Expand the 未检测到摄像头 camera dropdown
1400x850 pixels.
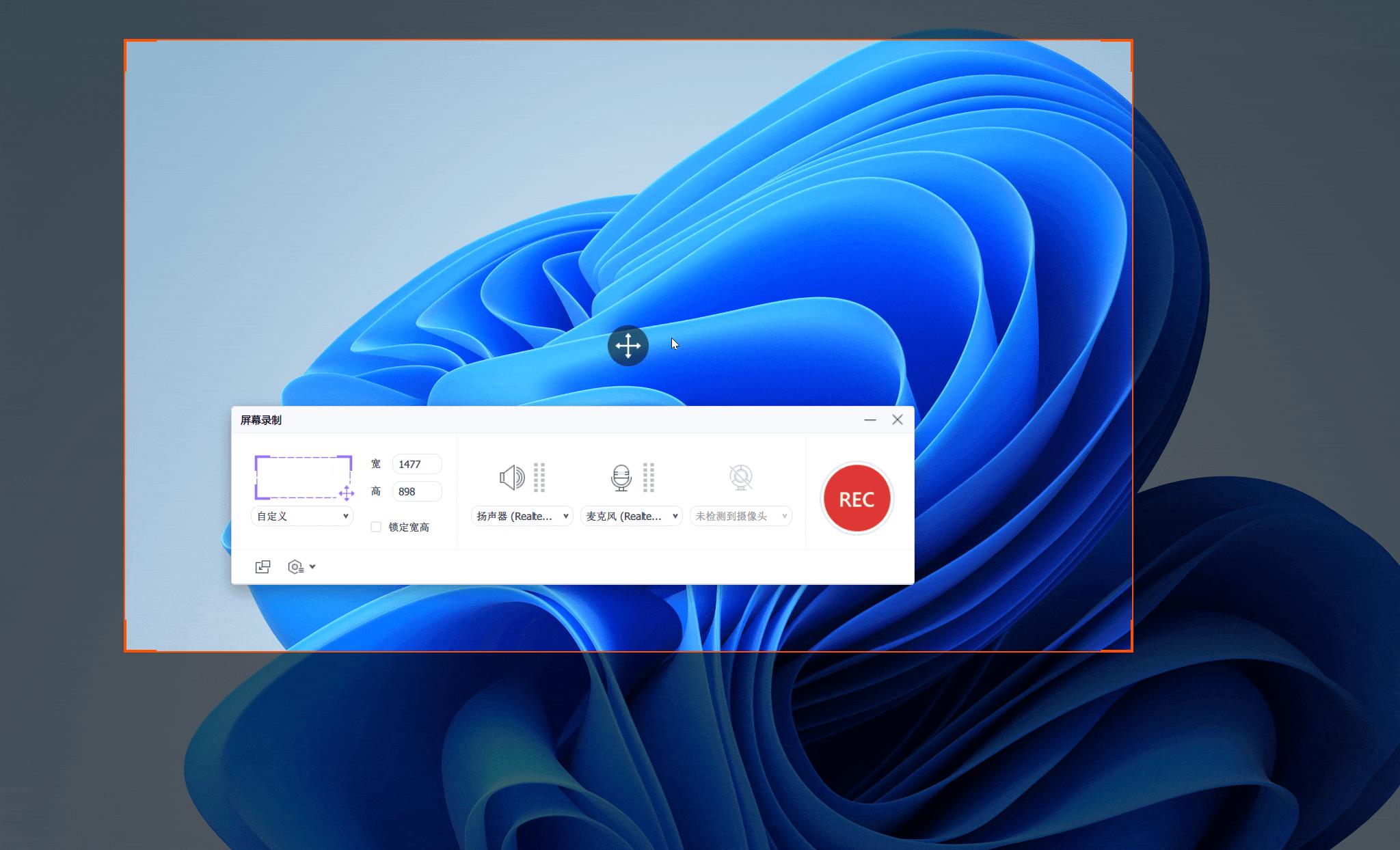pos(741,516)
